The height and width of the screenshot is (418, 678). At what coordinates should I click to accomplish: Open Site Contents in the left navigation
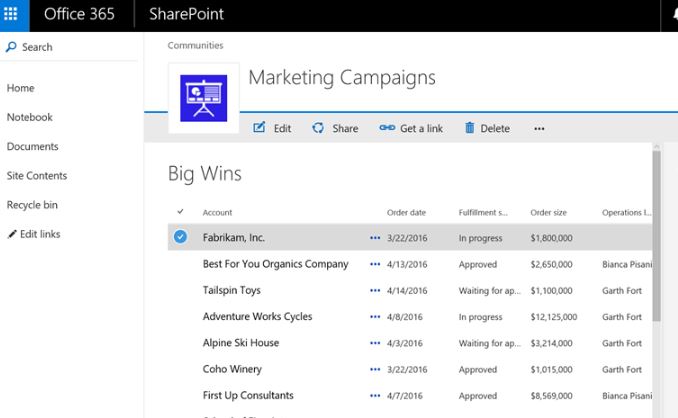(37, 176)
